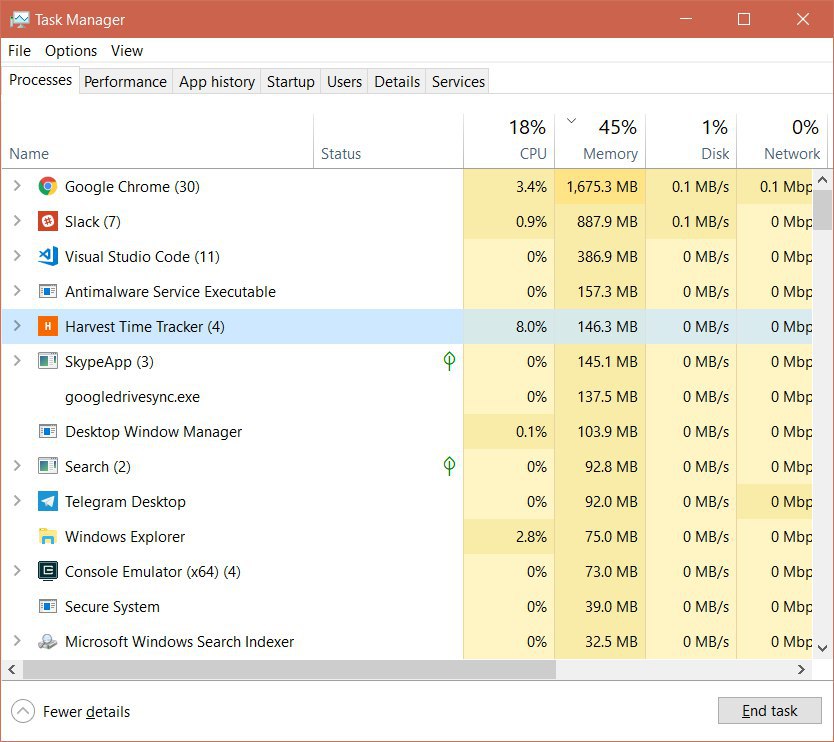Open the File menu

coord(20,51)
